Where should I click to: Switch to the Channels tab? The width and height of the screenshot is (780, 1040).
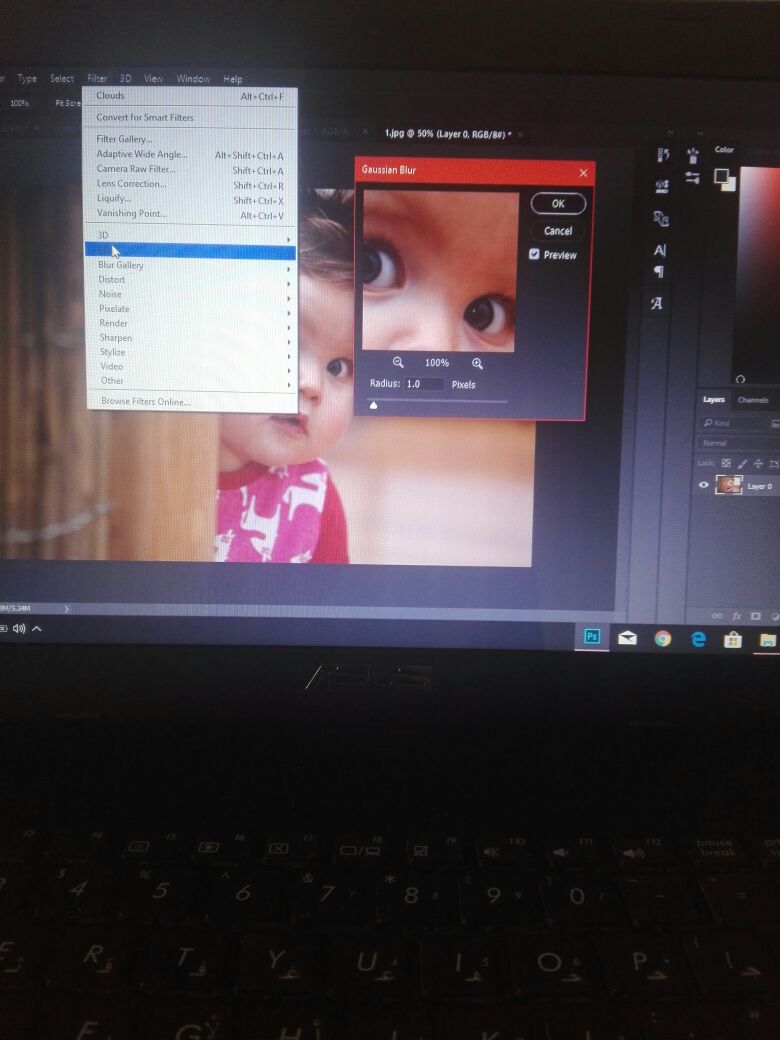[x=753, y=400]
